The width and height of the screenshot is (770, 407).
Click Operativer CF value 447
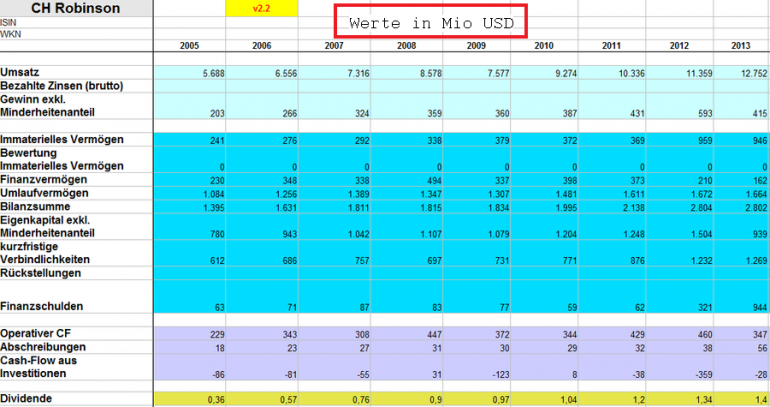[434, 335]
